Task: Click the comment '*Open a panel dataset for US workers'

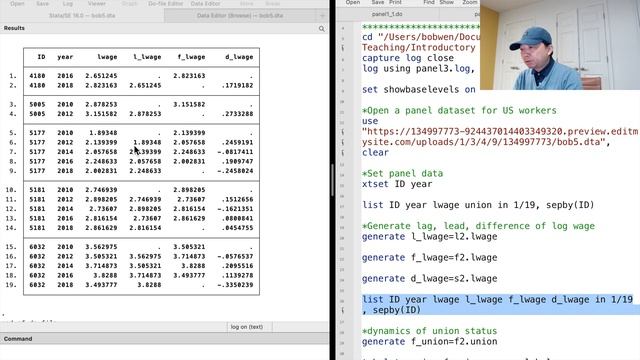Action: click(x=459, y=111)
